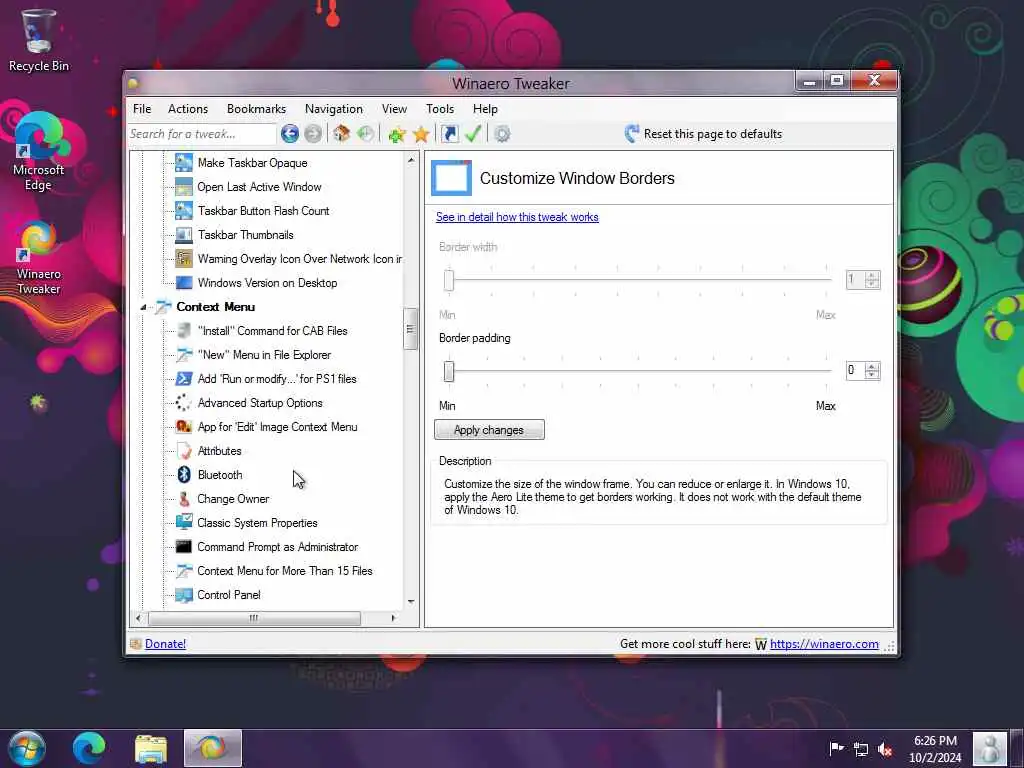This screenshot has height=768, width=1024.
Task: Click the blue Back navigation arrow
Action: [290, 134]
